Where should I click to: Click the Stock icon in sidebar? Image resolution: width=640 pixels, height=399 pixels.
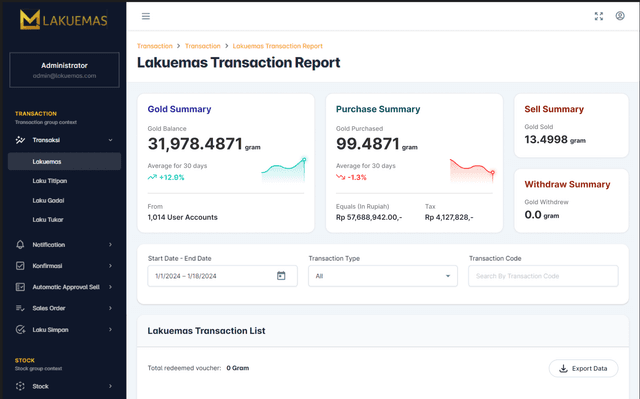coord(20,386)
